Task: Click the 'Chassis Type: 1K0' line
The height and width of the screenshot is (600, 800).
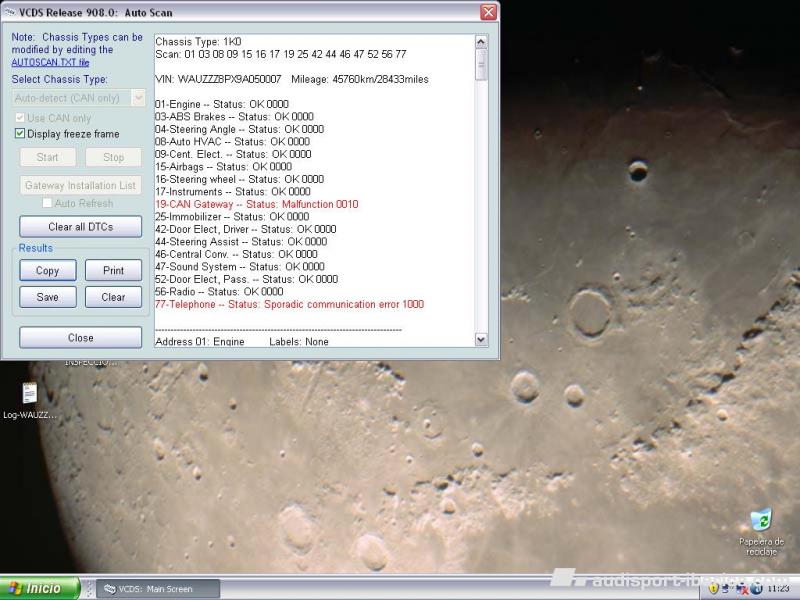Action: coord(198,42)
